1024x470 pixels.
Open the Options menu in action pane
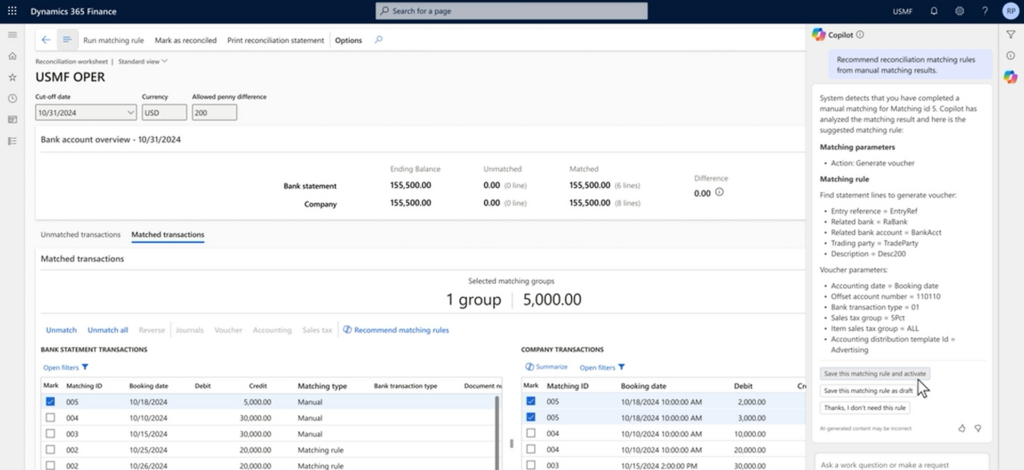(348, 40)
